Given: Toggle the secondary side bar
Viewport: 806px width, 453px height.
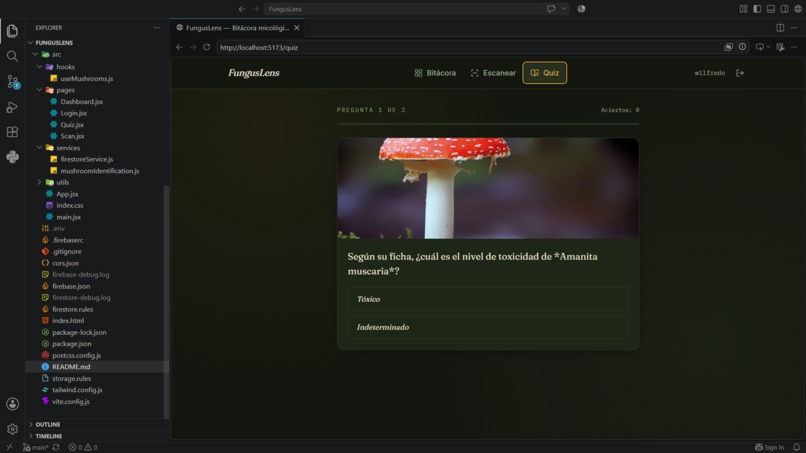Looking at the screenshot, I should pos(784,9).
